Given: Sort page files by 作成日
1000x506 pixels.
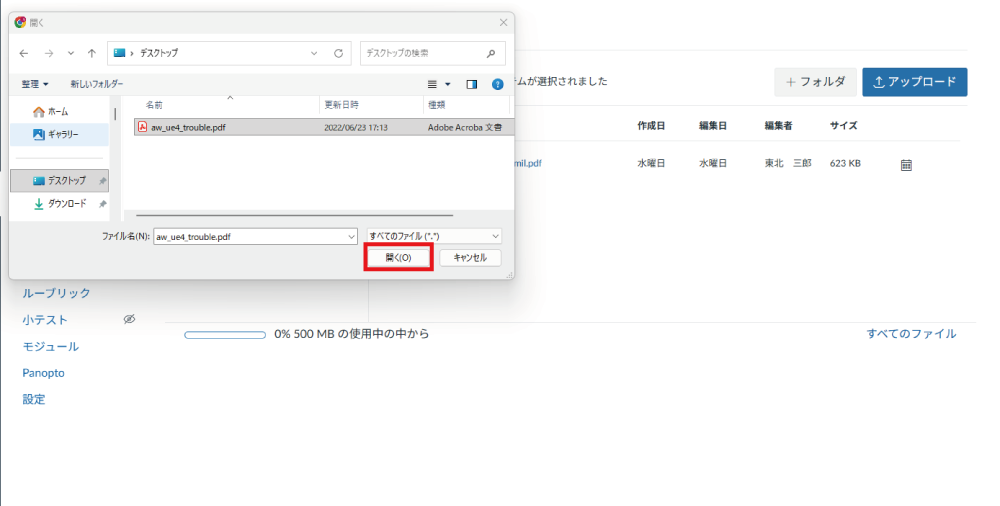Looking at the screenshot, I should pyautogui.click(x=651, y=126).
